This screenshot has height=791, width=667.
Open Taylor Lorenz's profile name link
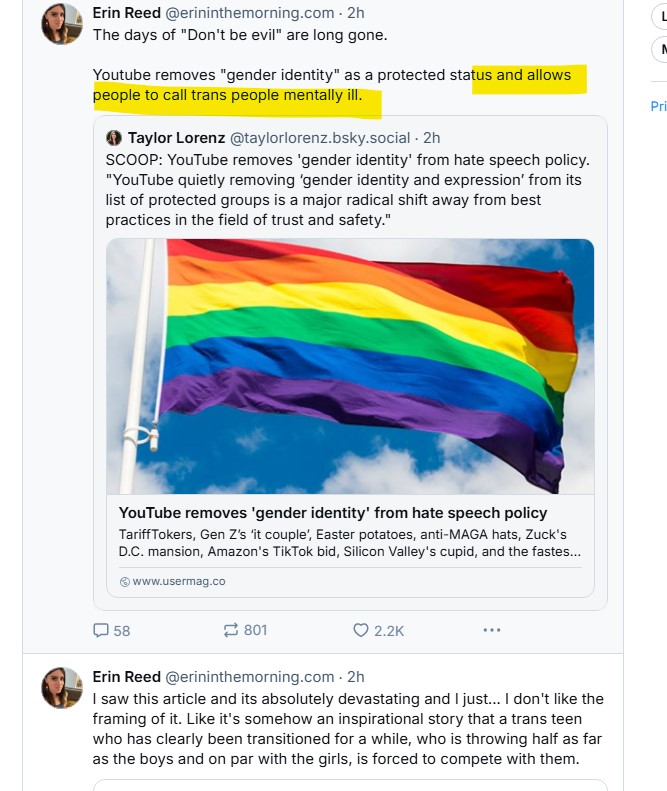[176, 138]
